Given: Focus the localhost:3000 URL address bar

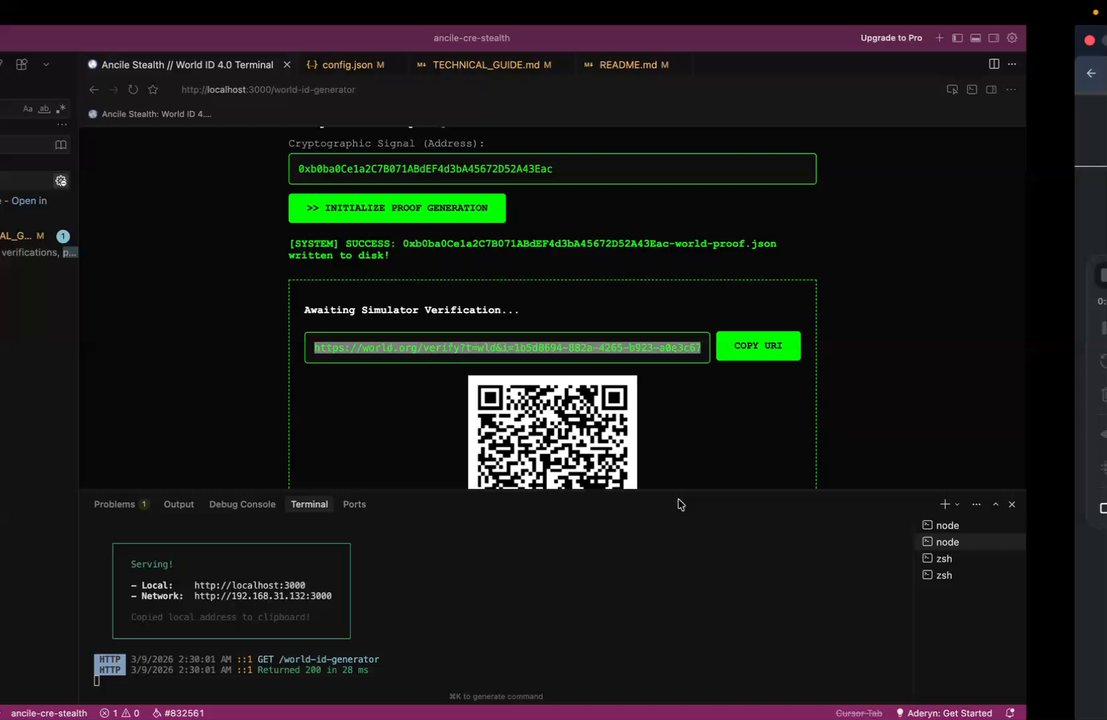Looking at the screenshot, I should click(x=268, y=90).
